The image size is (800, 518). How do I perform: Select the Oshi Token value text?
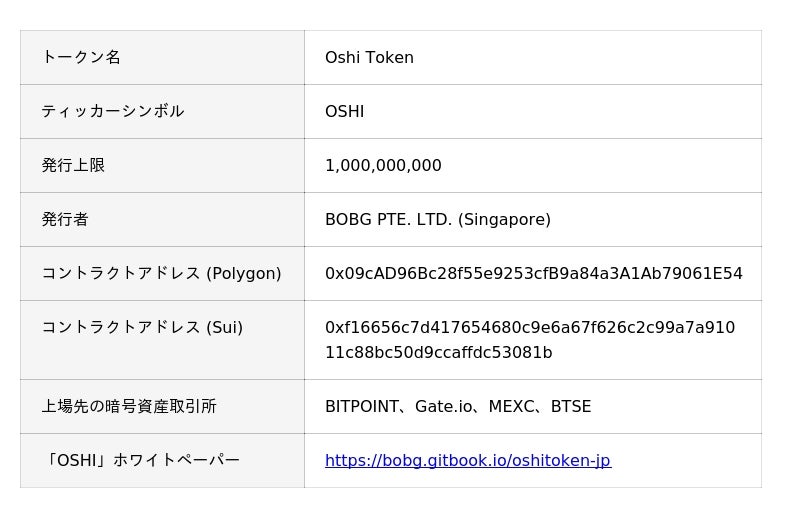(x=369, y=58)
